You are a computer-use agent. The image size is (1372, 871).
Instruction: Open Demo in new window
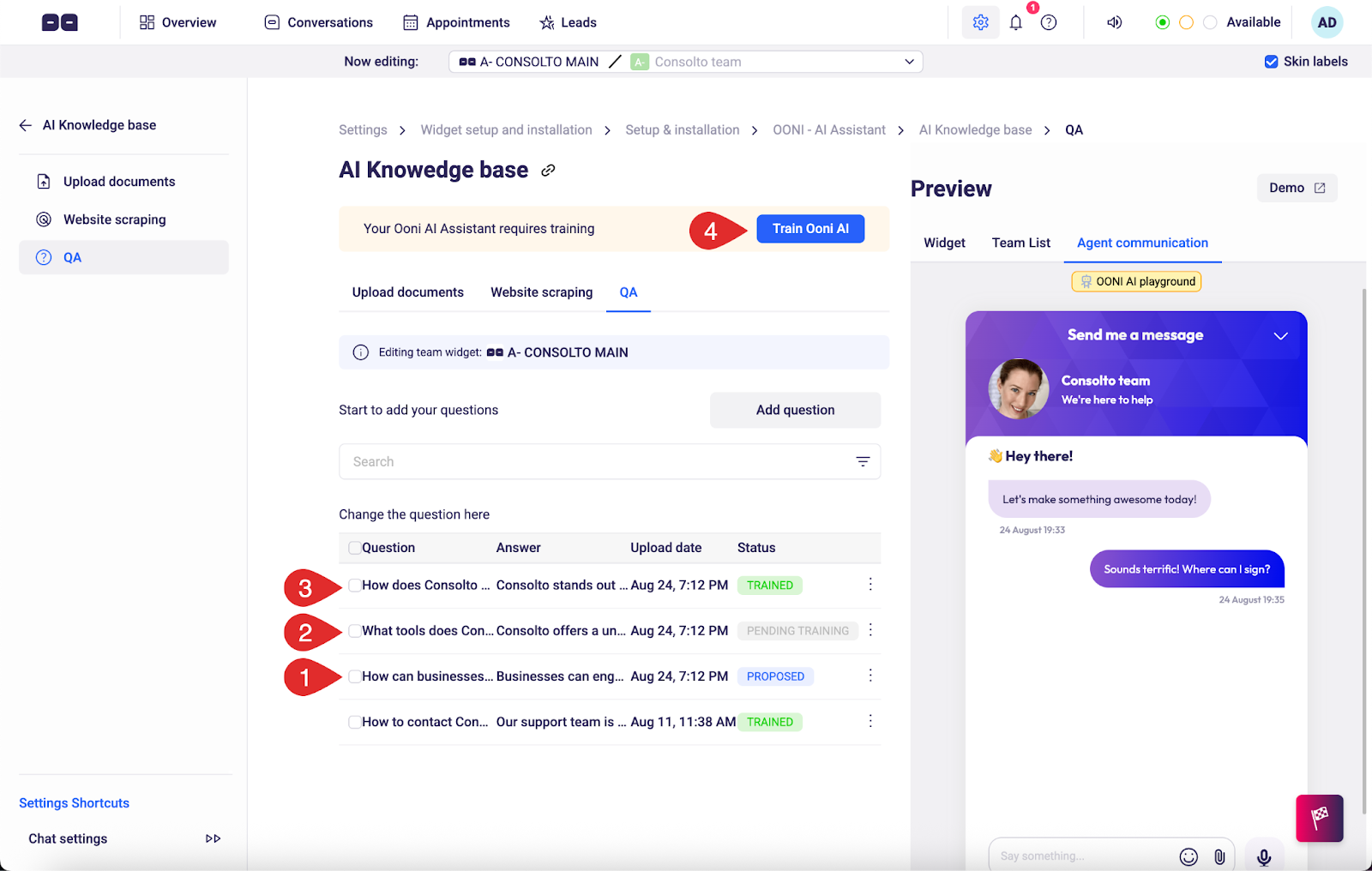1297,188
